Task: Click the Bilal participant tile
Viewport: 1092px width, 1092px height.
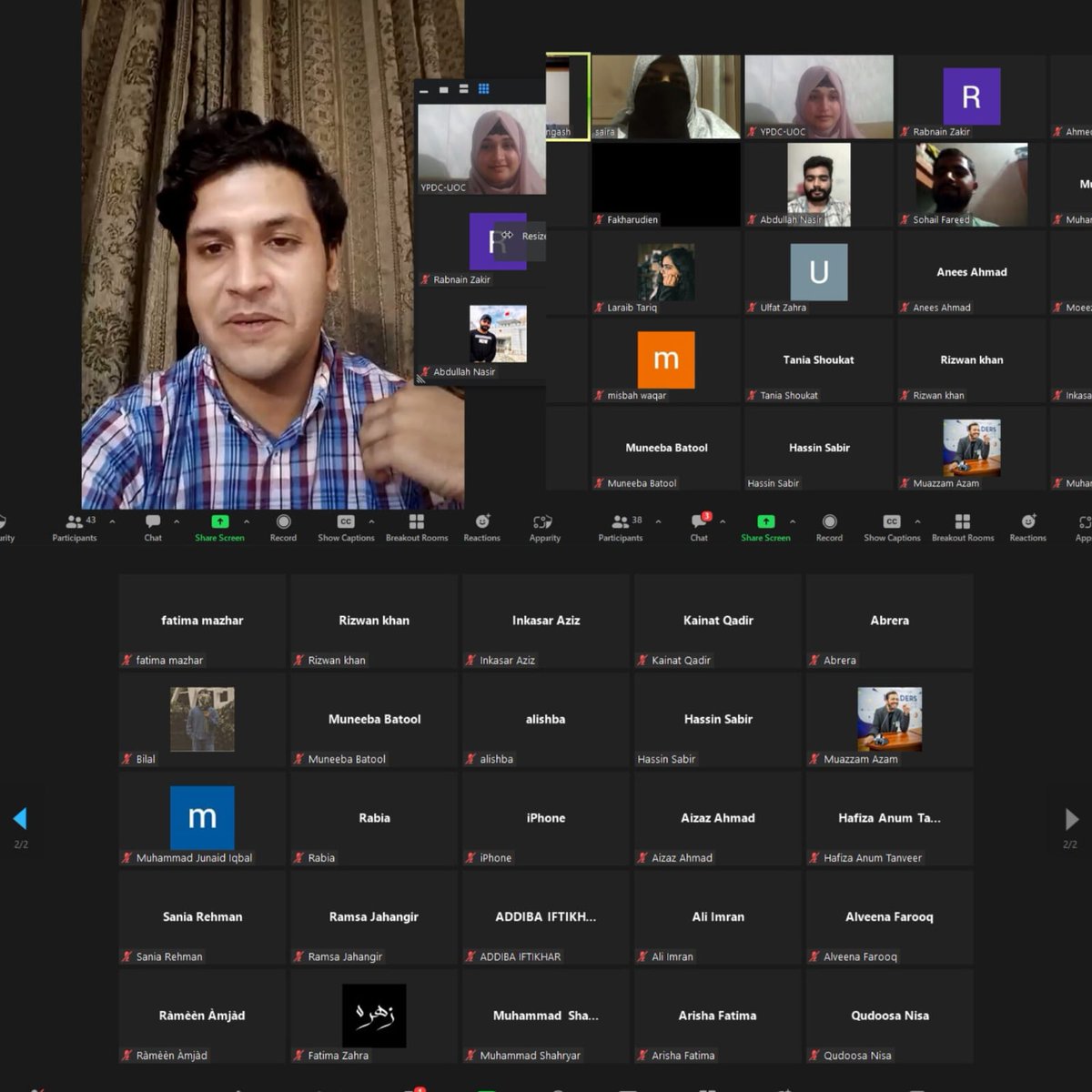Action: click(202, 720)
